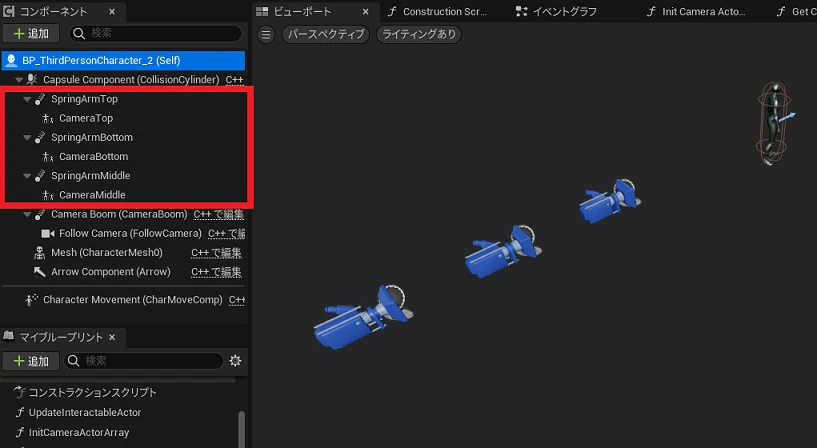817x448 pixels.
Task: Close the Viewport tab
Action: [x=366, y=11]
